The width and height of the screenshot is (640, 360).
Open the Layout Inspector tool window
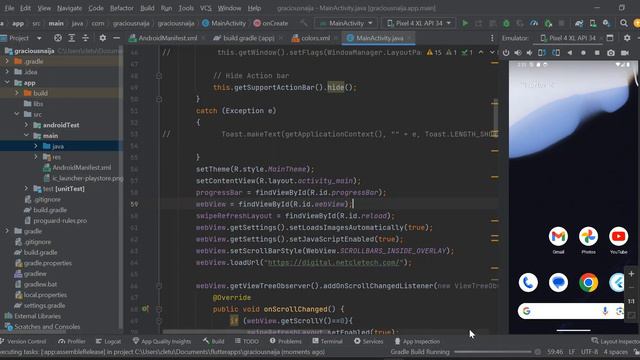[x=615, y=341]
